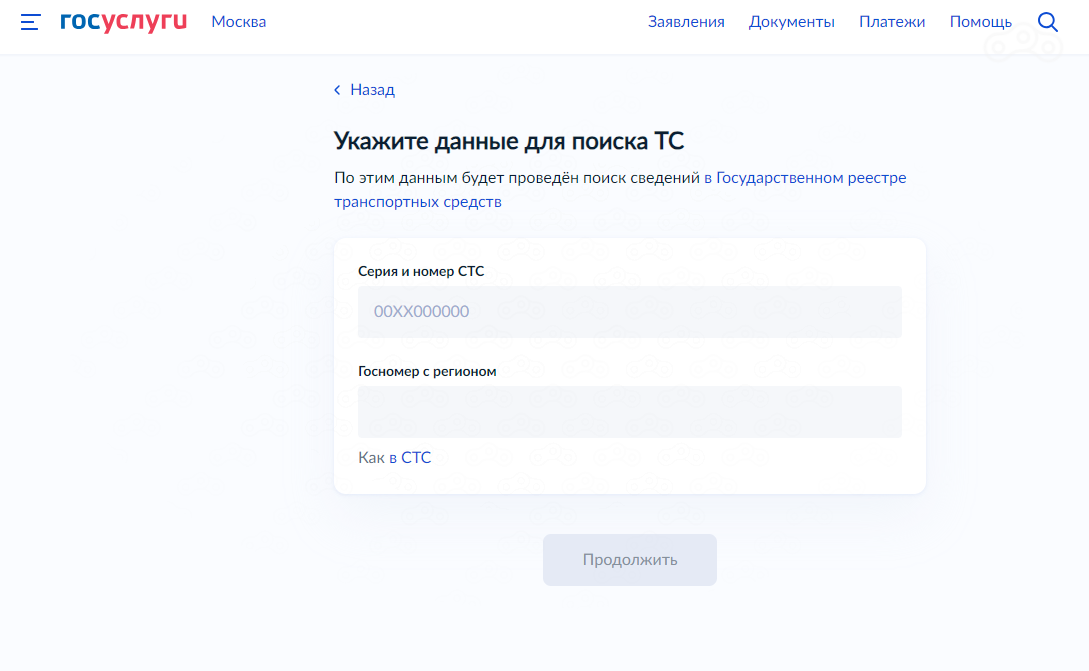The image size is (1089, 671).
Task: Click the СТС link in the hint
Action: 418,457
